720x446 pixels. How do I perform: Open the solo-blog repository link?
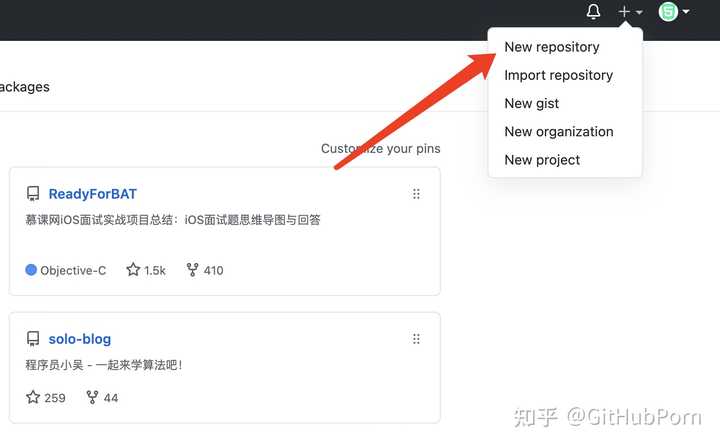[x=79, y=339]
